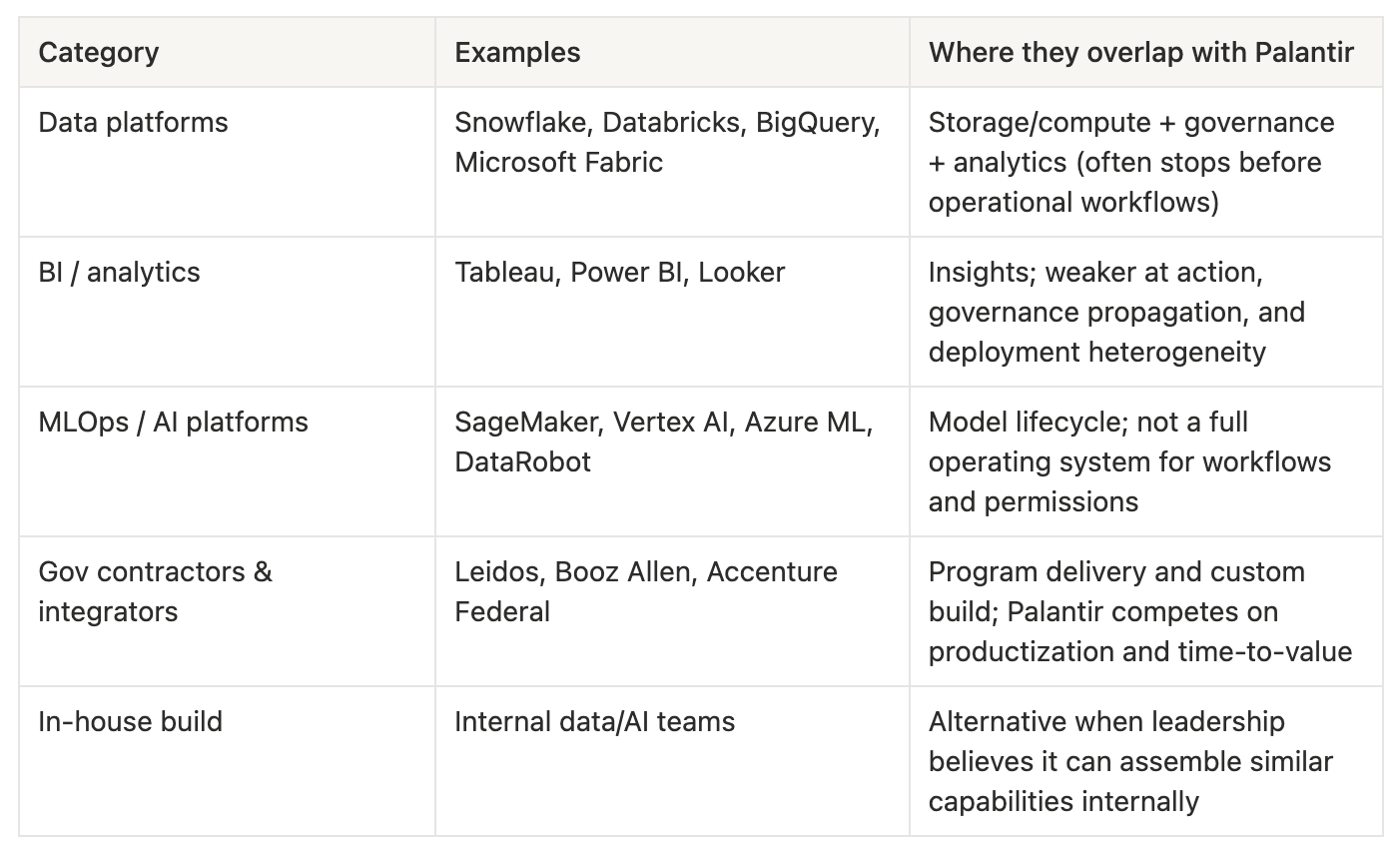Click the word DataRobot

pos(522,462)
